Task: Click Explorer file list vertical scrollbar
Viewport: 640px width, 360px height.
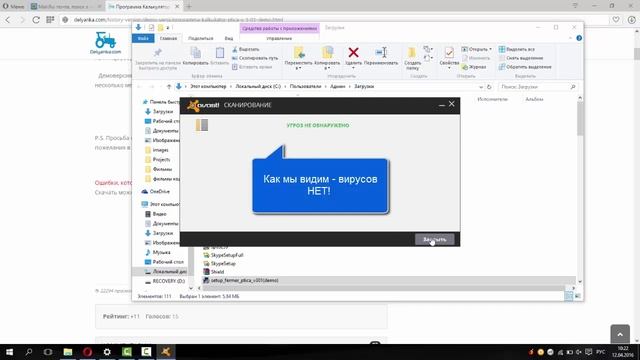Action: [580, 118]
